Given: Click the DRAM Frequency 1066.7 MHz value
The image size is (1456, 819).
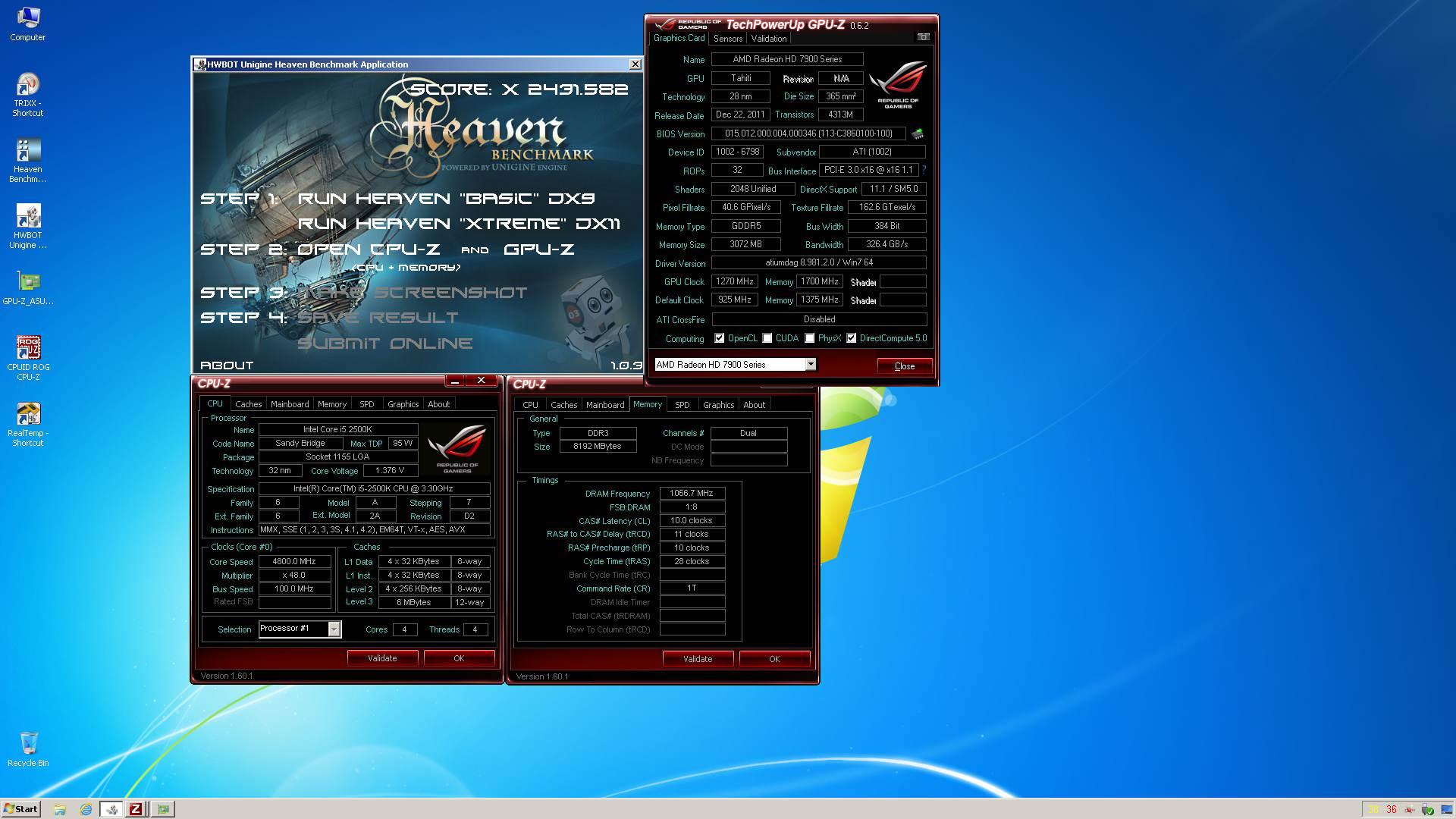Looking at the screenshot, I should point(692,494).
